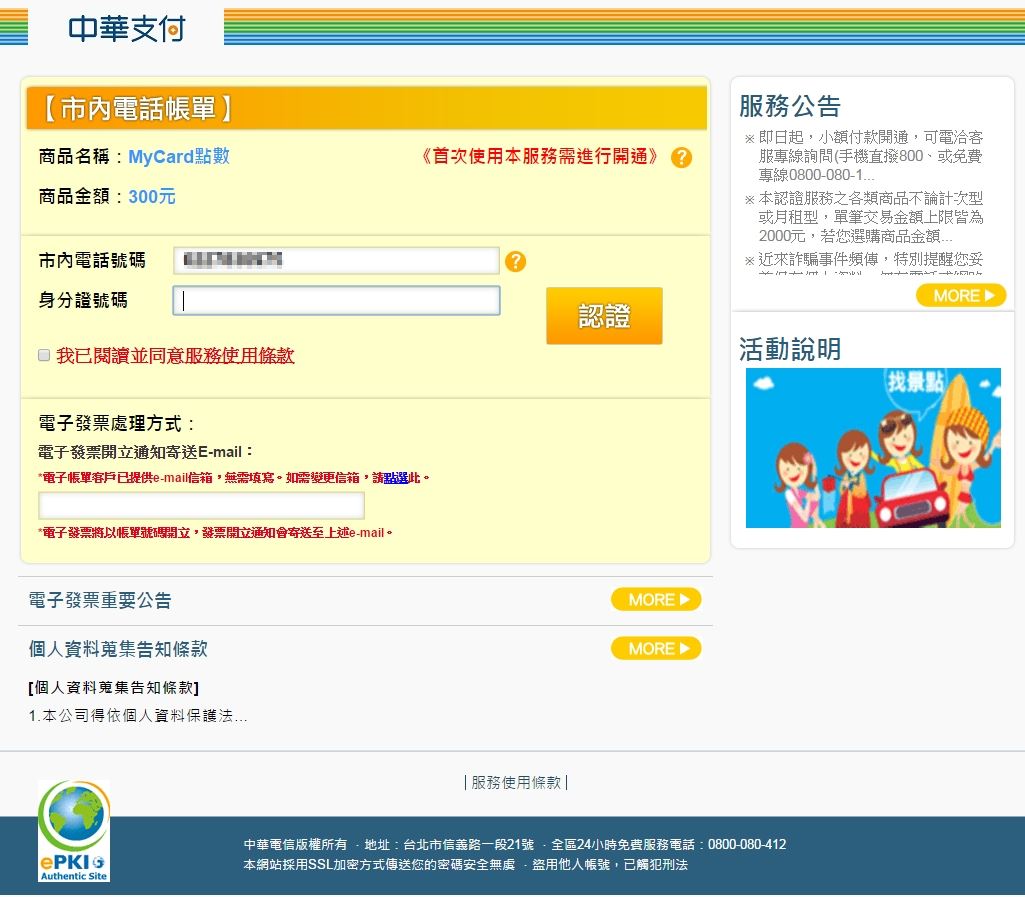Screen dimensions: 1025x897
Task: Click the 電子發票重要公告 section title
Action: (x=100, y=600)
